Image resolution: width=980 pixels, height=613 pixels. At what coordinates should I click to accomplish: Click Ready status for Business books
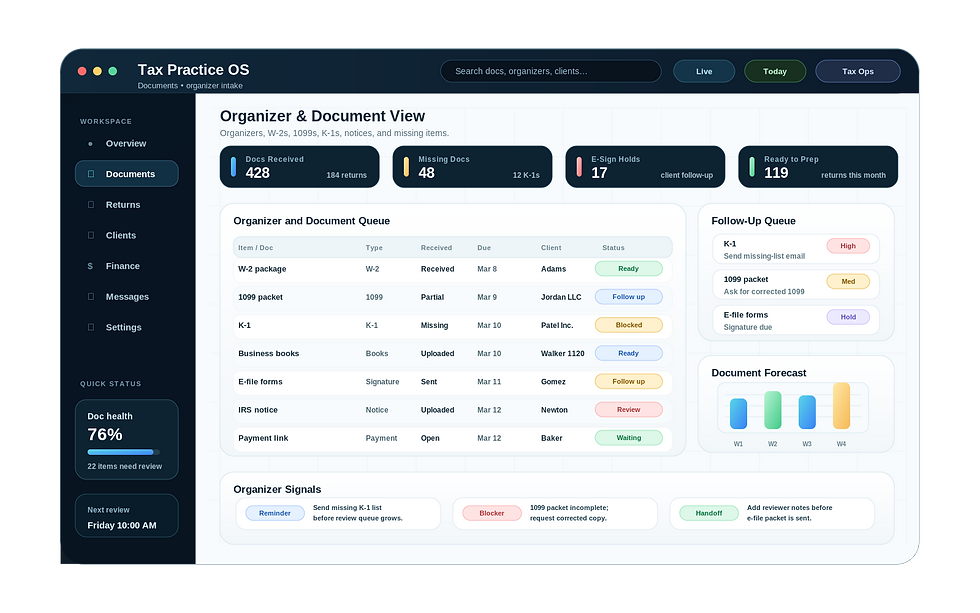click(x=628, y=353)
